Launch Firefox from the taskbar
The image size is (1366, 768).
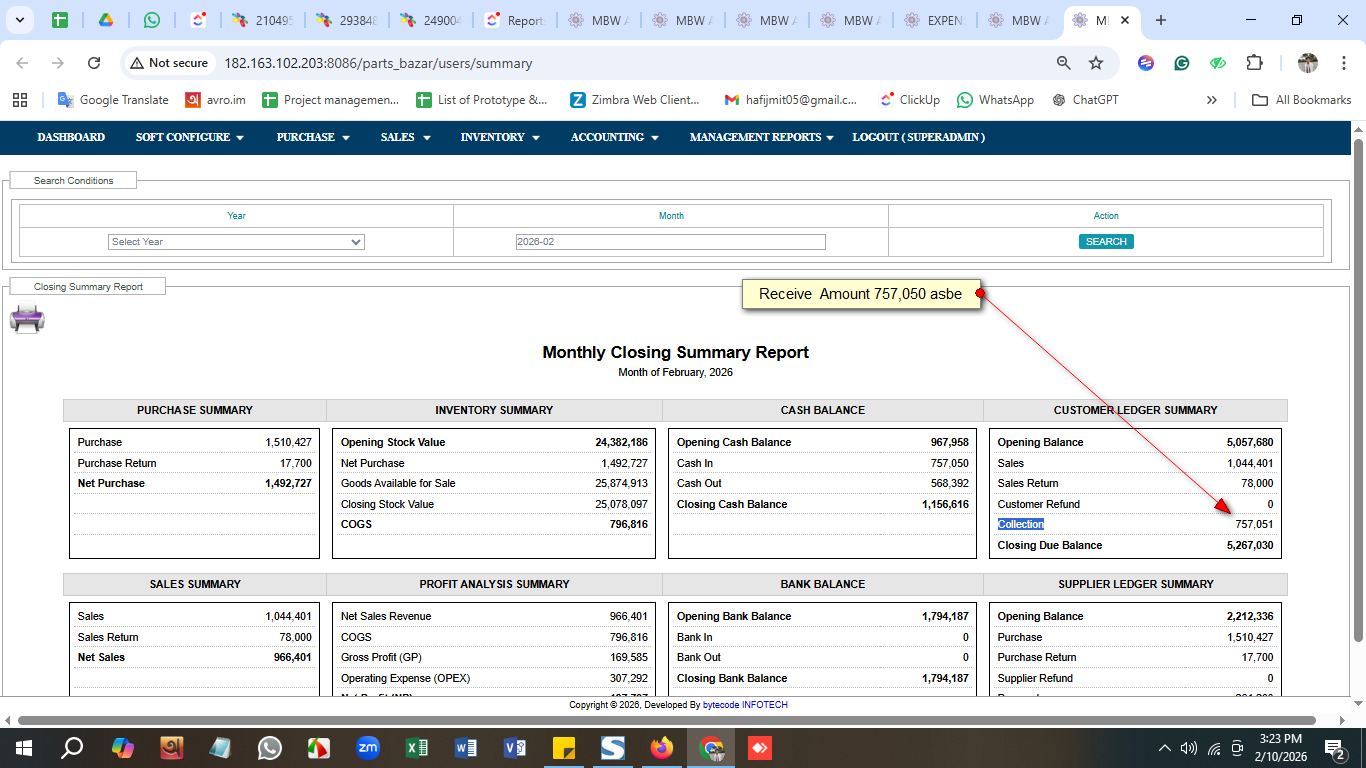[x=662, y=748]
